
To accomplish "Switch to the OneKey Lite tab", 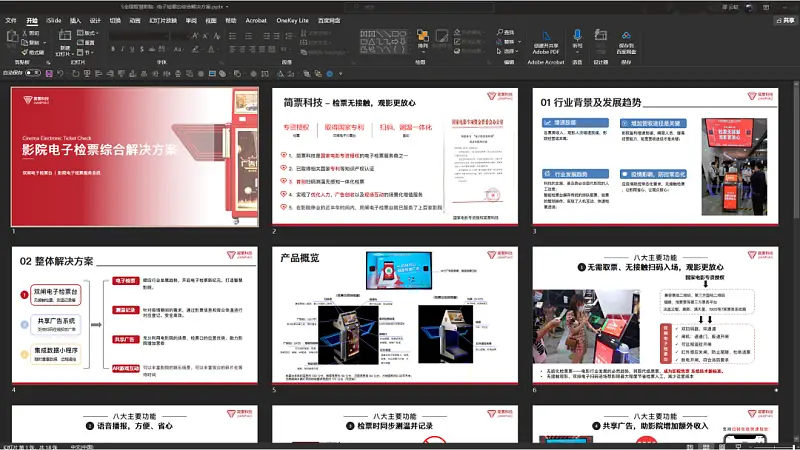I will [292, 20].
